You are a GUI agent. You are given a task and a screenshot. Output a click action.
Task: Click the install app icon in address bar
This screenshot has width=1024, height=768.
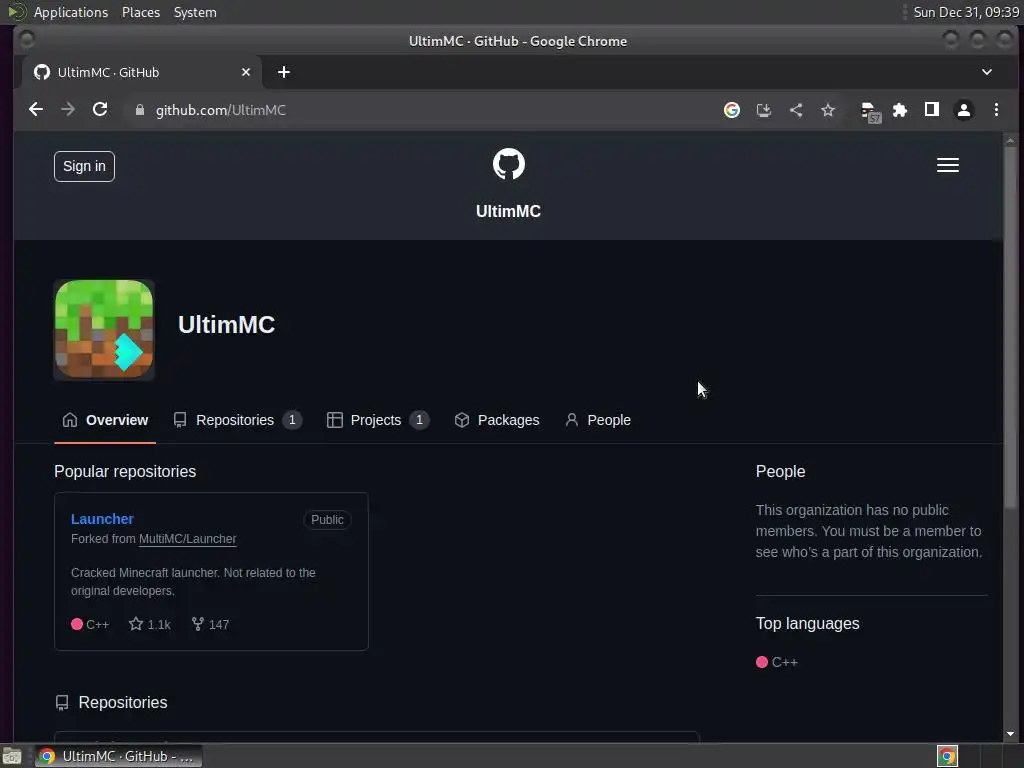click(x=763, y=110)
